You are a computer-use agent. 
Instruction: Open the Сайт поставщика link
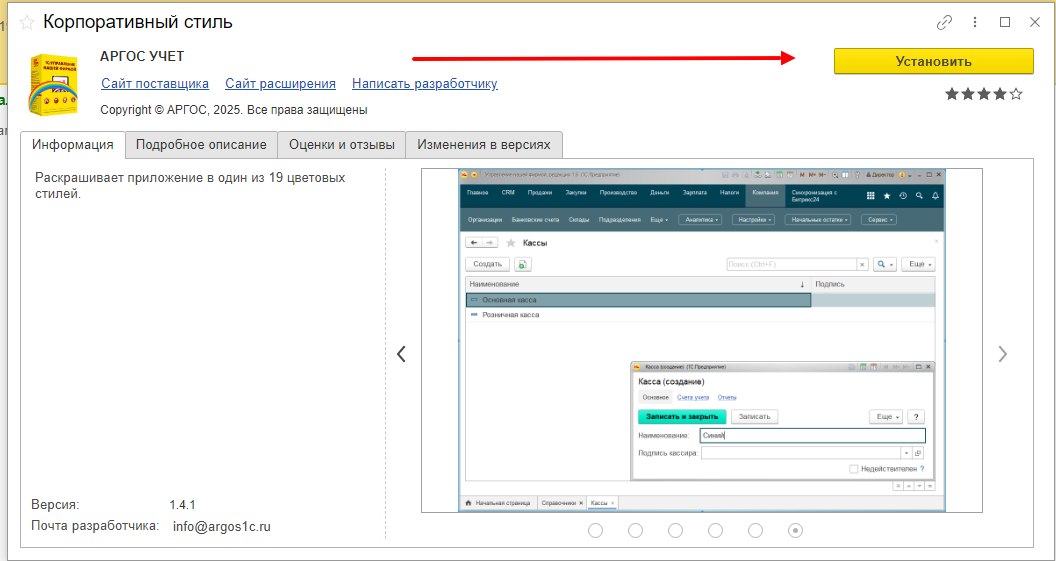tap(155, 84)
